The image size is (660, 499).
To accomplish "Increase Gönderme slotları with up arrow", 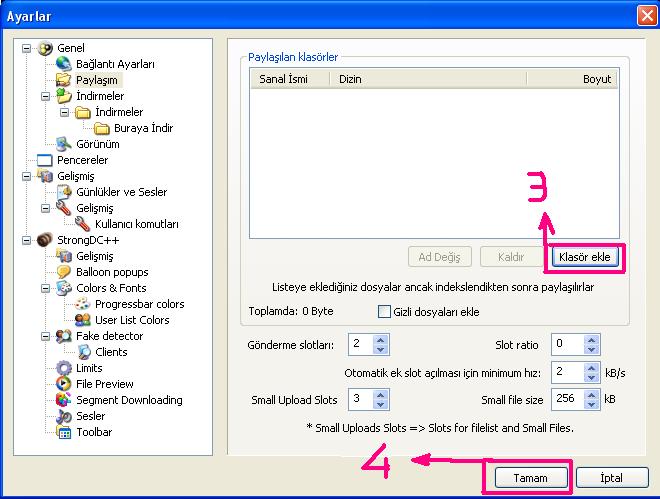I will point(379,339).
